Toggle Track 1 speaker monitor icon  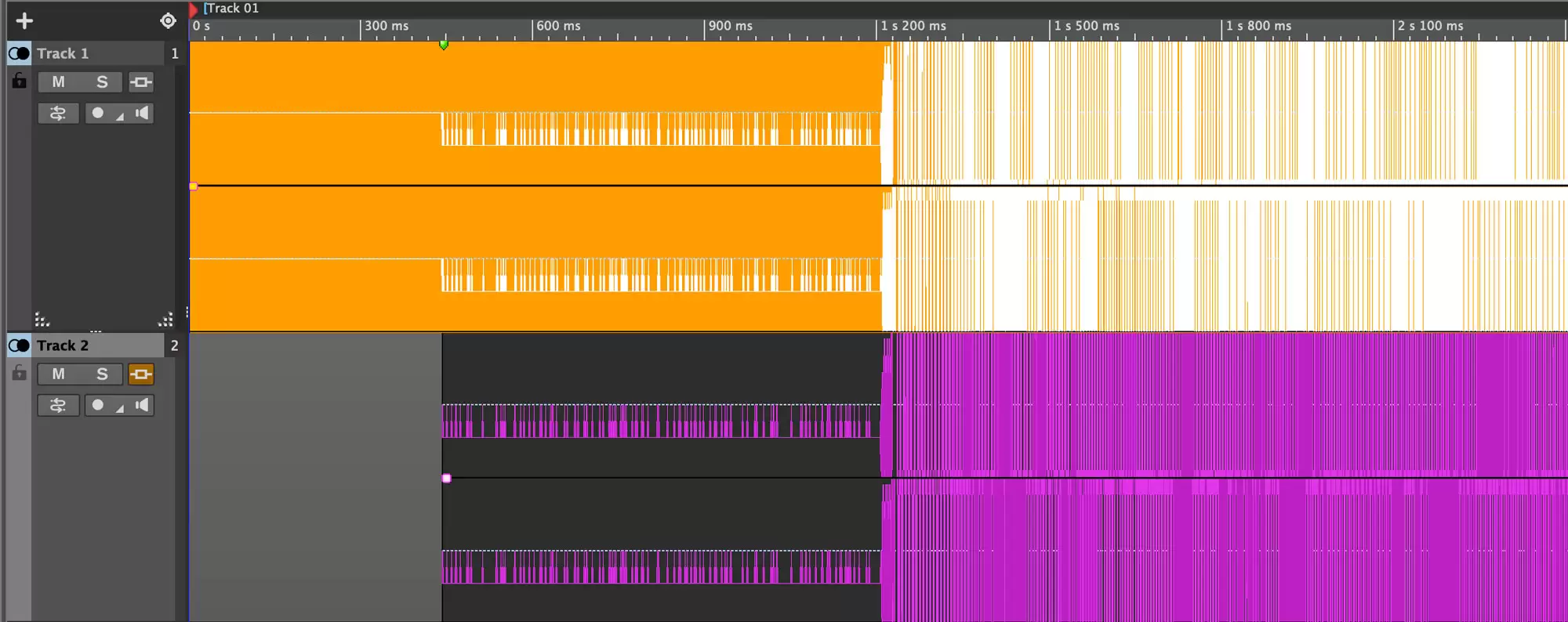point(142,114)
